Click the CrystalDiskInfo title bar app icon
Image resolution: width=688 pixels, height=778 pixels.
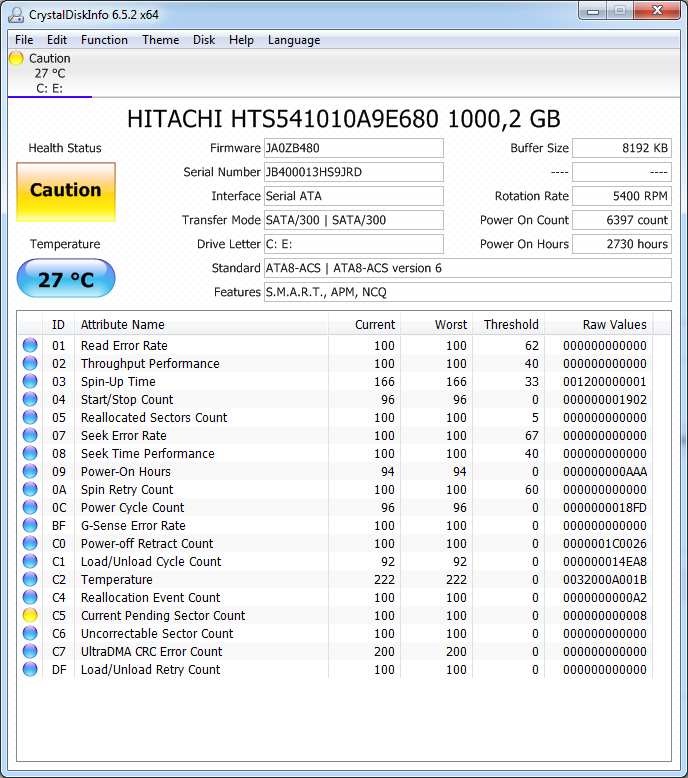[16, 15]
